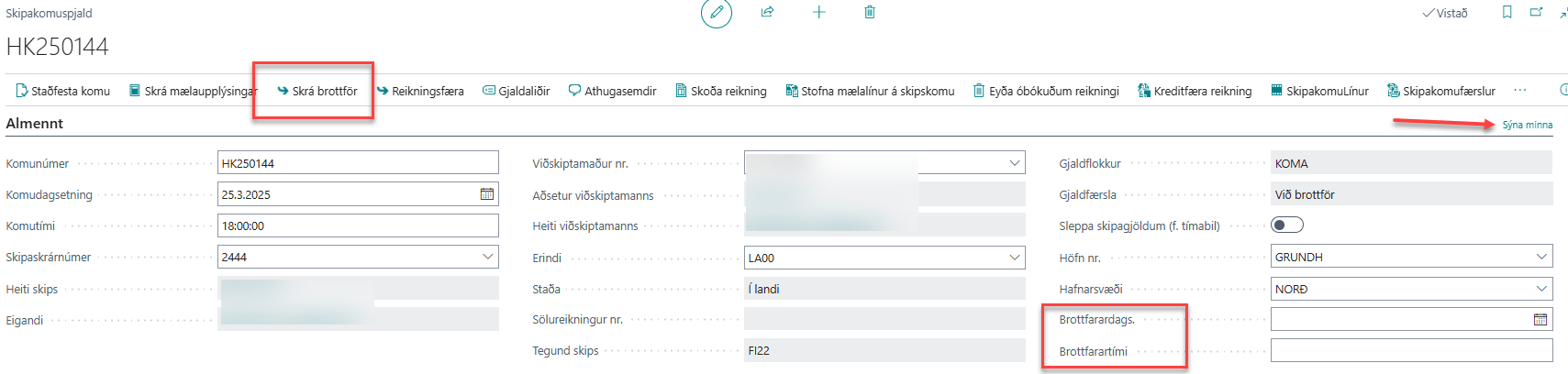Click Kreditfæra reikning button
Viewport: 1568px width, 374px height.
pos(1195,91)
